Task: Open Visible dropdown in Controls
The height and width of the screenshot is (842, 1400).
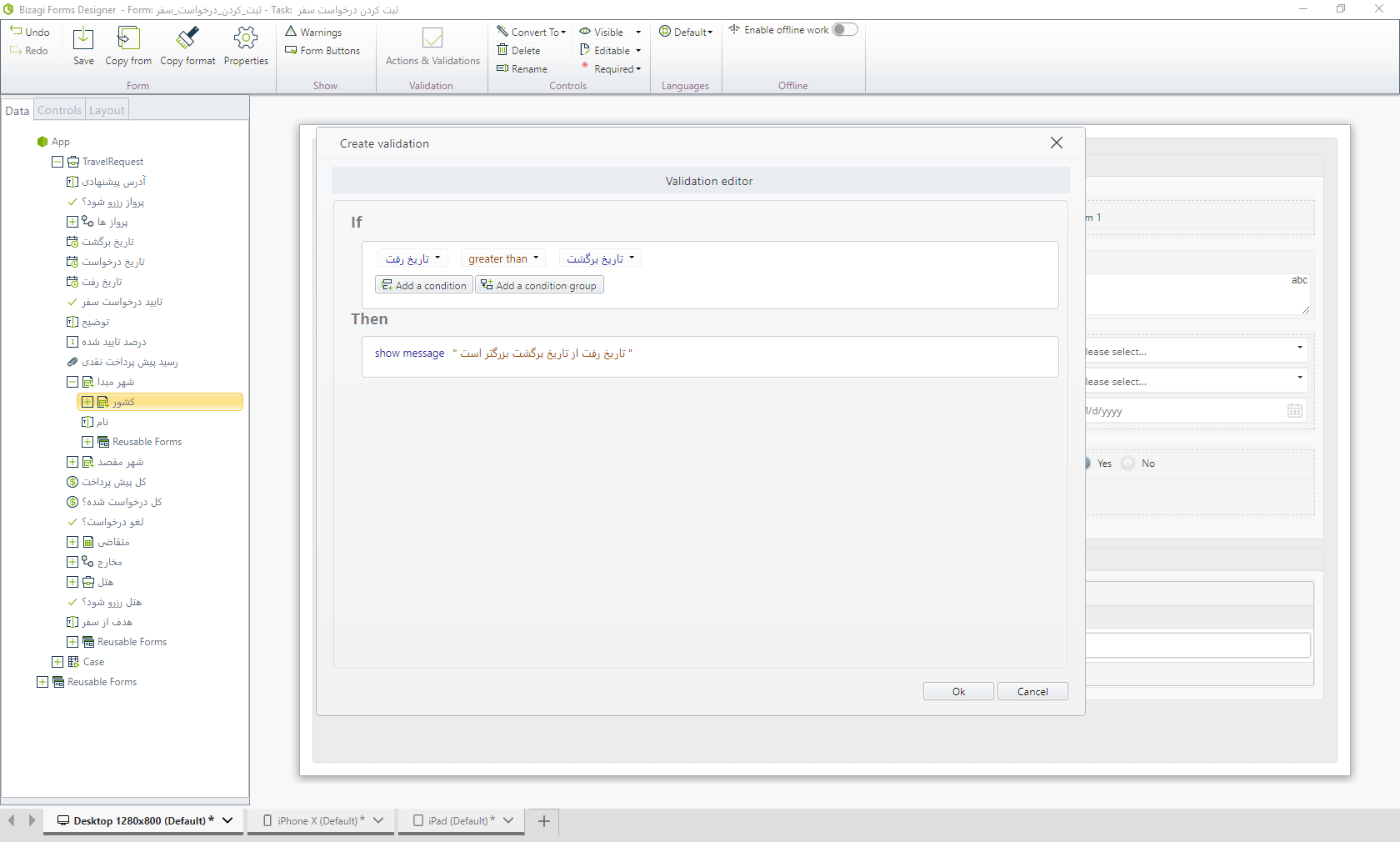Action: pos(611,32)
